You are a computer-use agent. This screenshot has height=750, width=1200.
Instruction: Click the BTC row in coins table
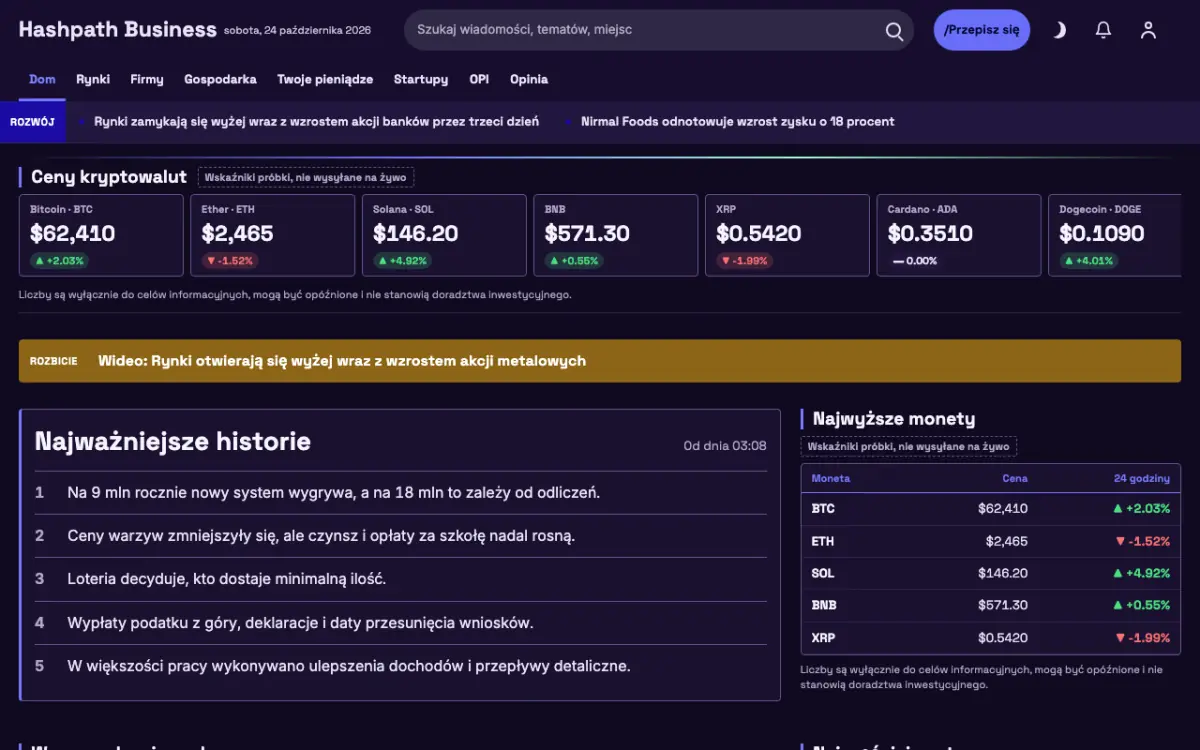tap(991, 509)
